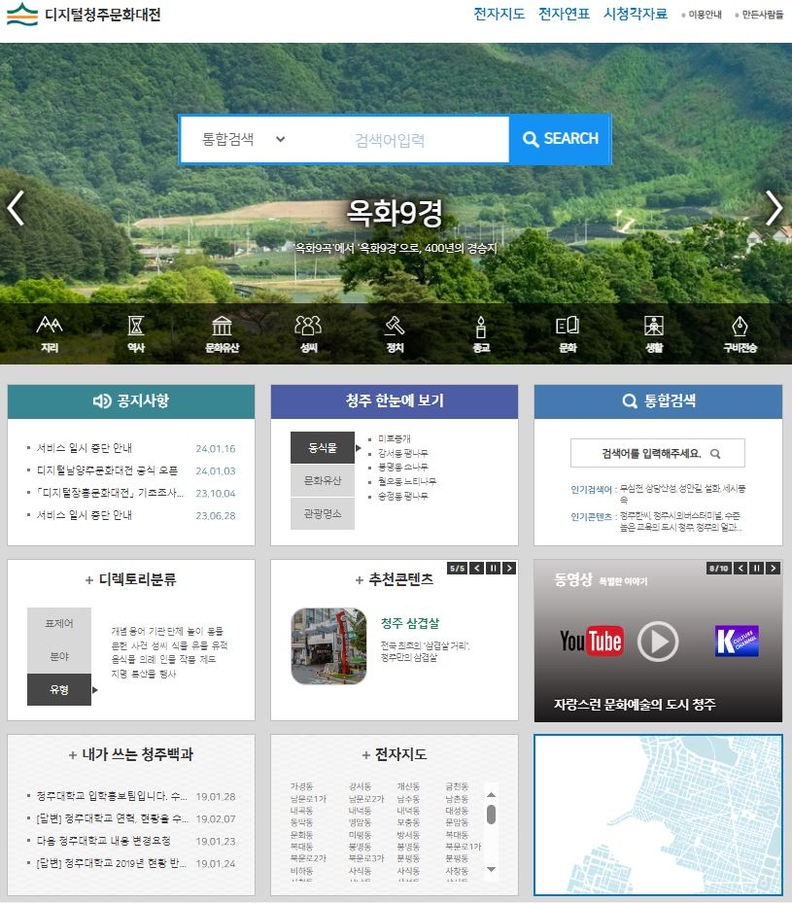This screenshot has width=792, height=903.
Task: Click the 전자지도 district list scrollbar
Action: [491, 815]
